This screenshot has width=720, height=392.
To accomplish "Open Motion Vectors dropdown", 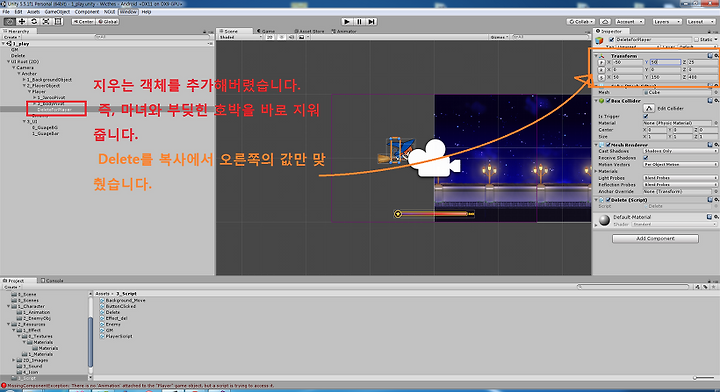I will (680, 164).
